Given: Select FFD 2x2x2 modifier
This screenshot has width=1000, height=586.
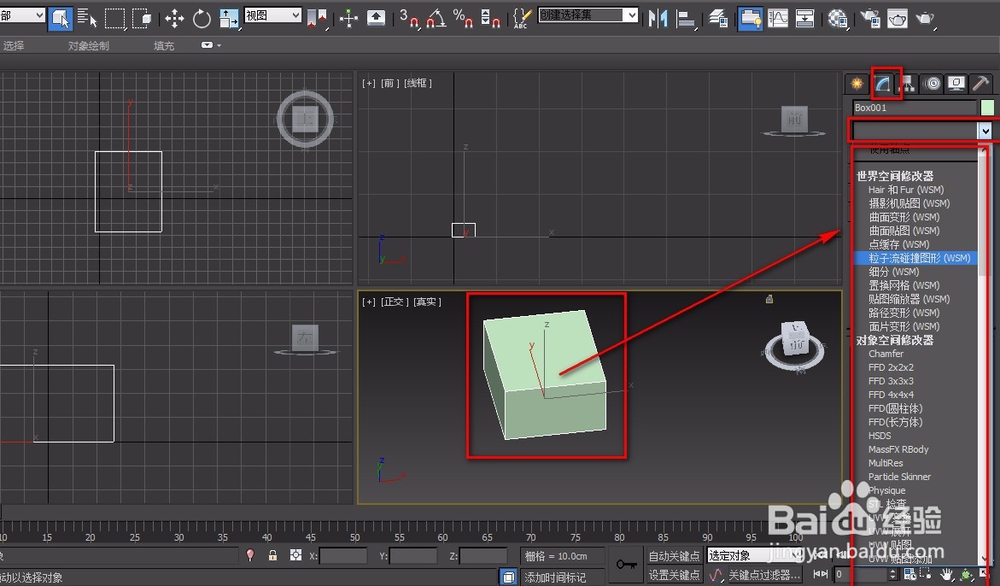Looking at the screenshot, I should click(890, 367).
